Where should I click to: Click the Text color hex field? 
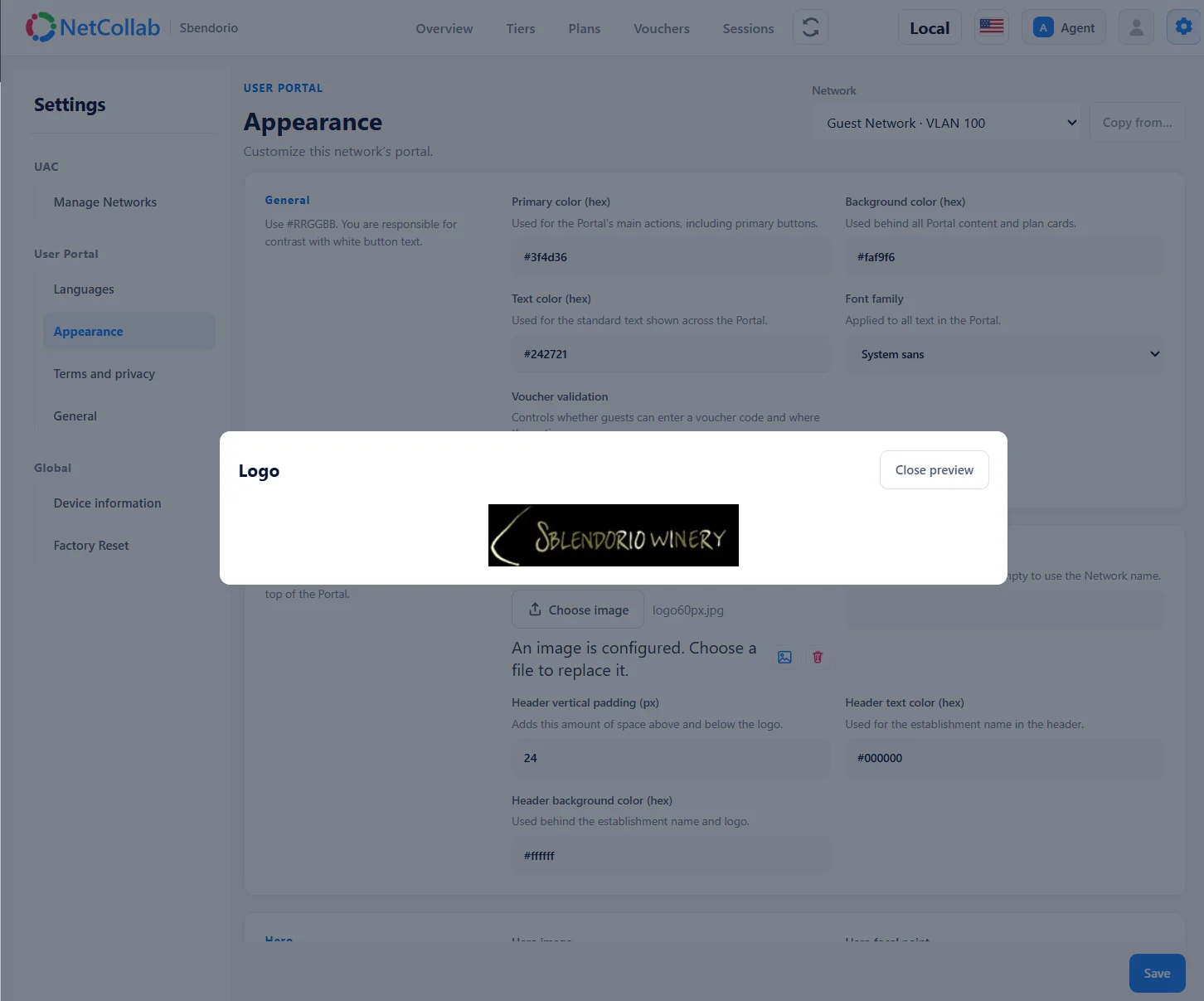pos(671,354)
